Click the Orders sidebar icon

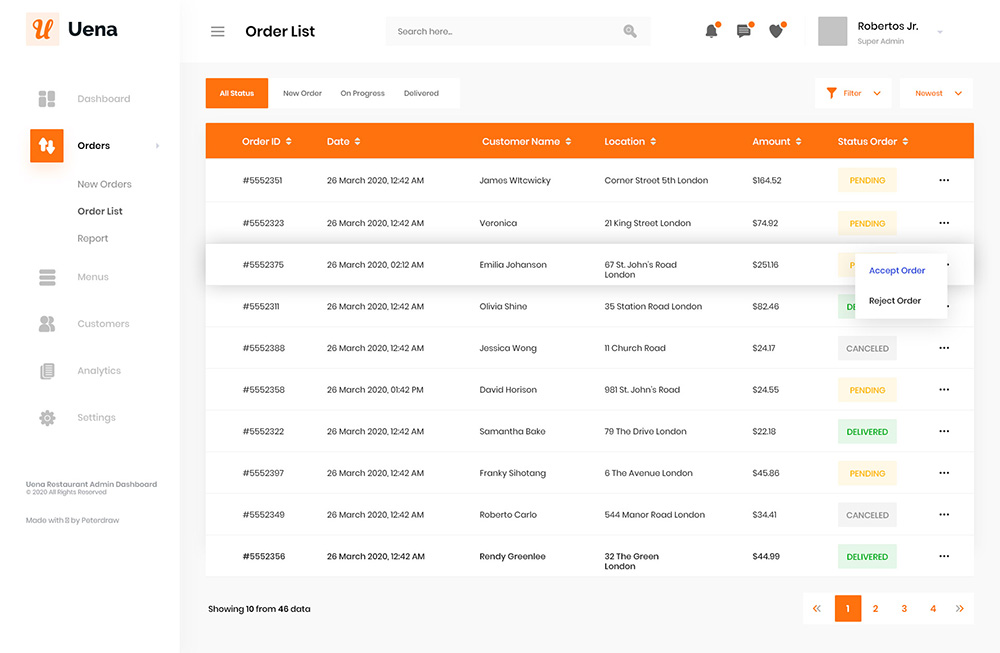point(47,145)
